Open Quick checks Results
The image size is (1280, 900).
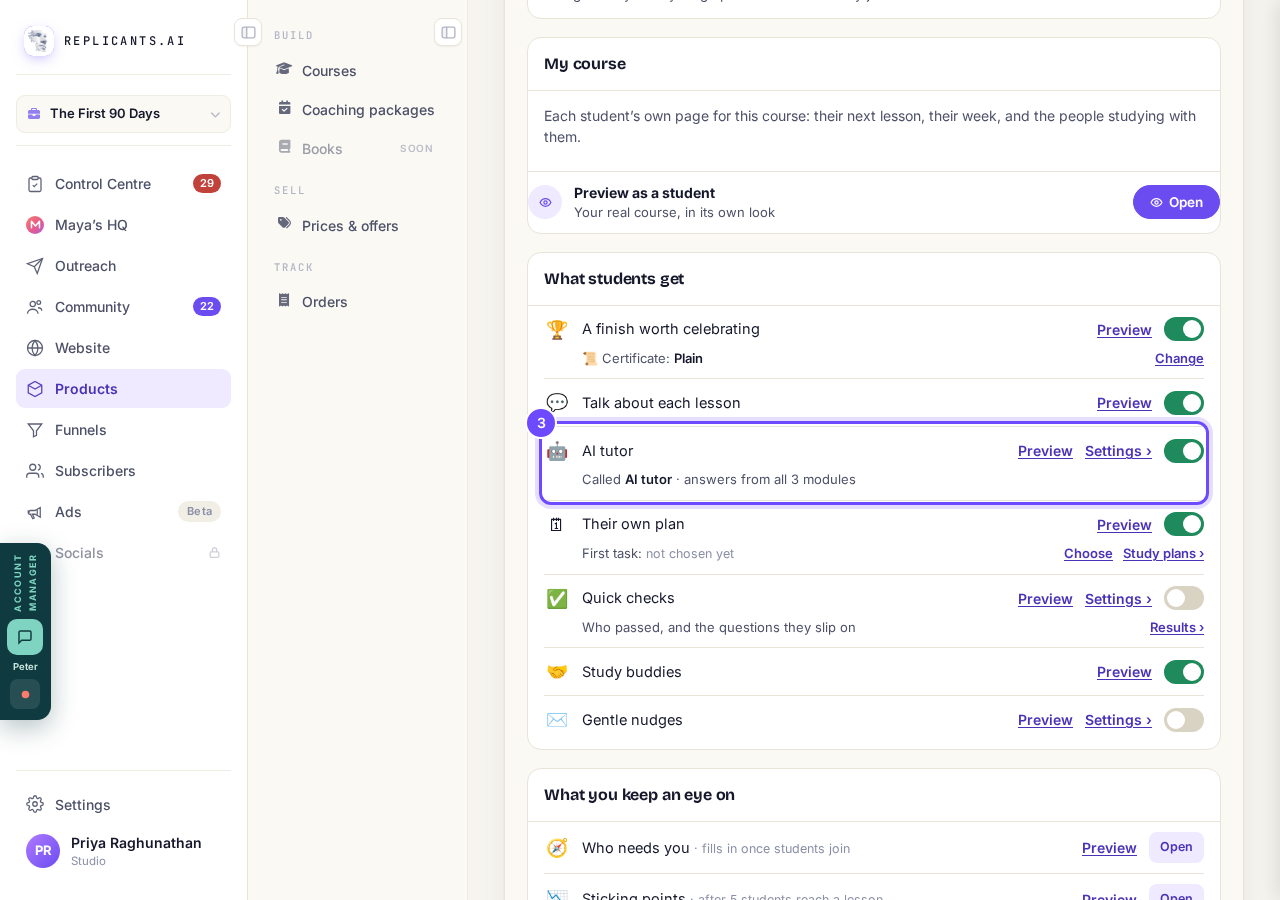pos(1177,627)
